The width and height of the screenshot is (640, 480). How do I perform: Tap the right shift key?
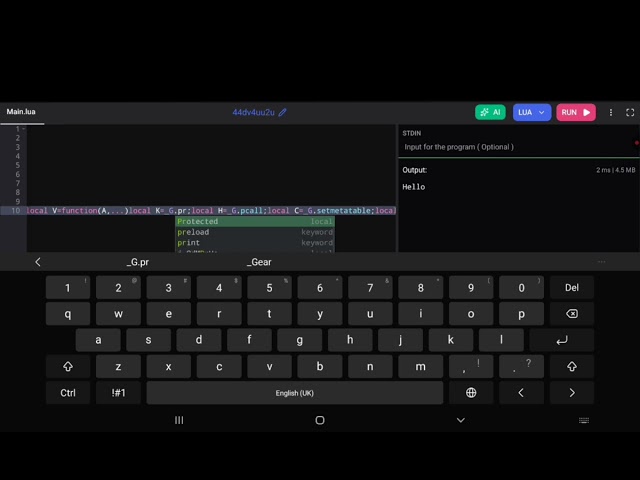click(x=571, y=367)
